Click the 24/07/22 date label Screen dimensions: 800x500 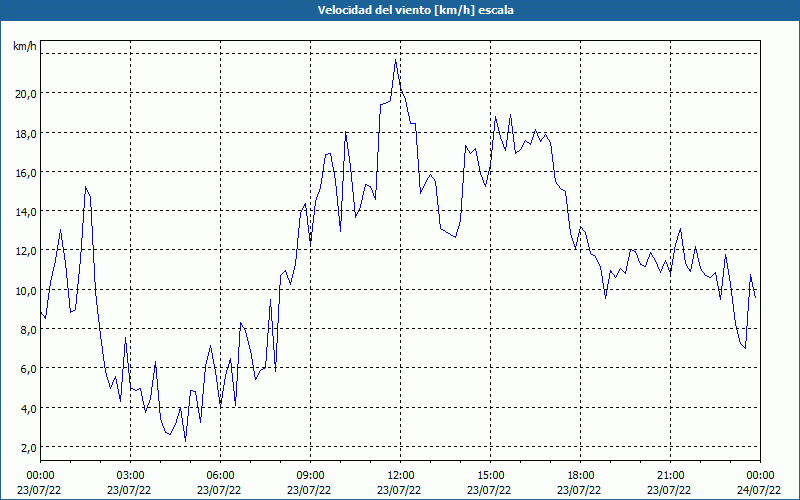(759, 490)
